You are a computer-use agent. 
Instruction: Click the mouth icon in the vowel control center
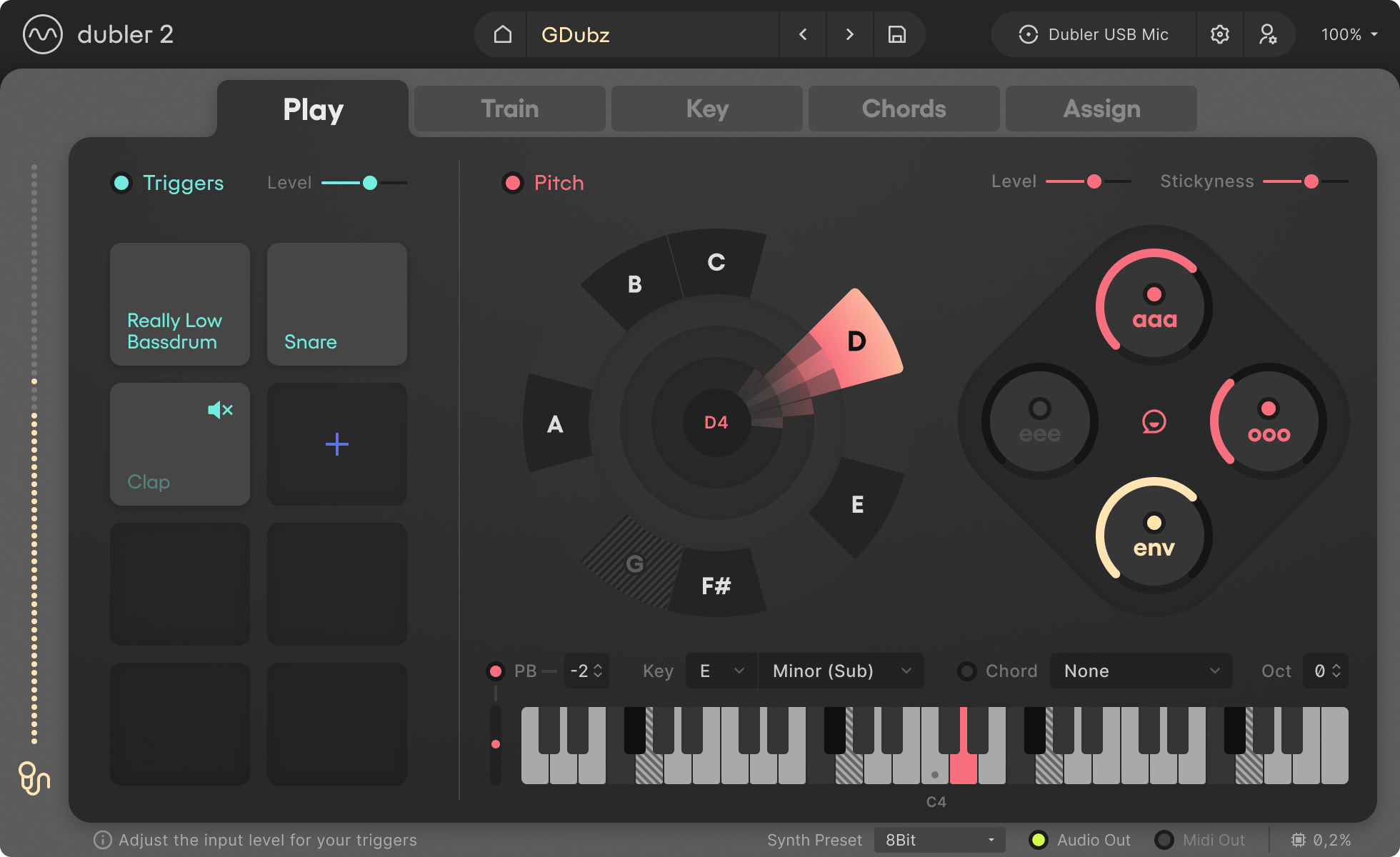click(1154, 421)
